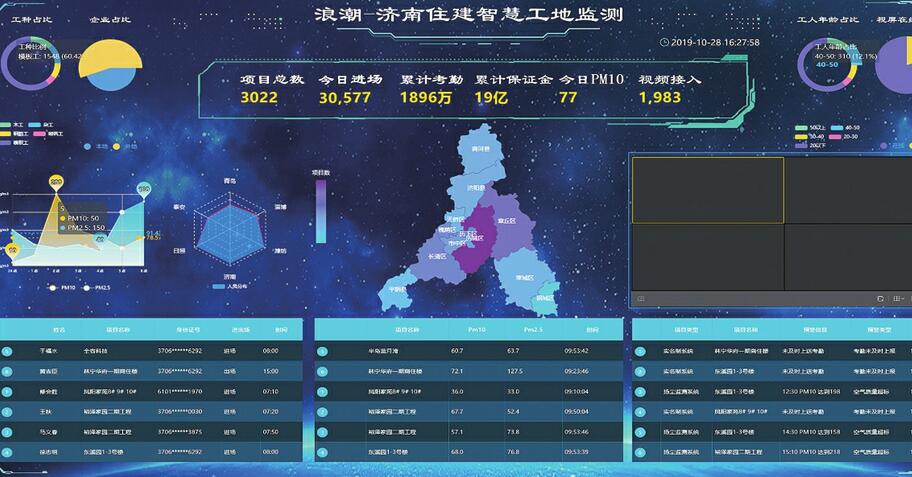Toggle the PM2.5 legend series on the line chart
Image resolution: width=912 pixels, height=477 pixels.
pos(97,287)
